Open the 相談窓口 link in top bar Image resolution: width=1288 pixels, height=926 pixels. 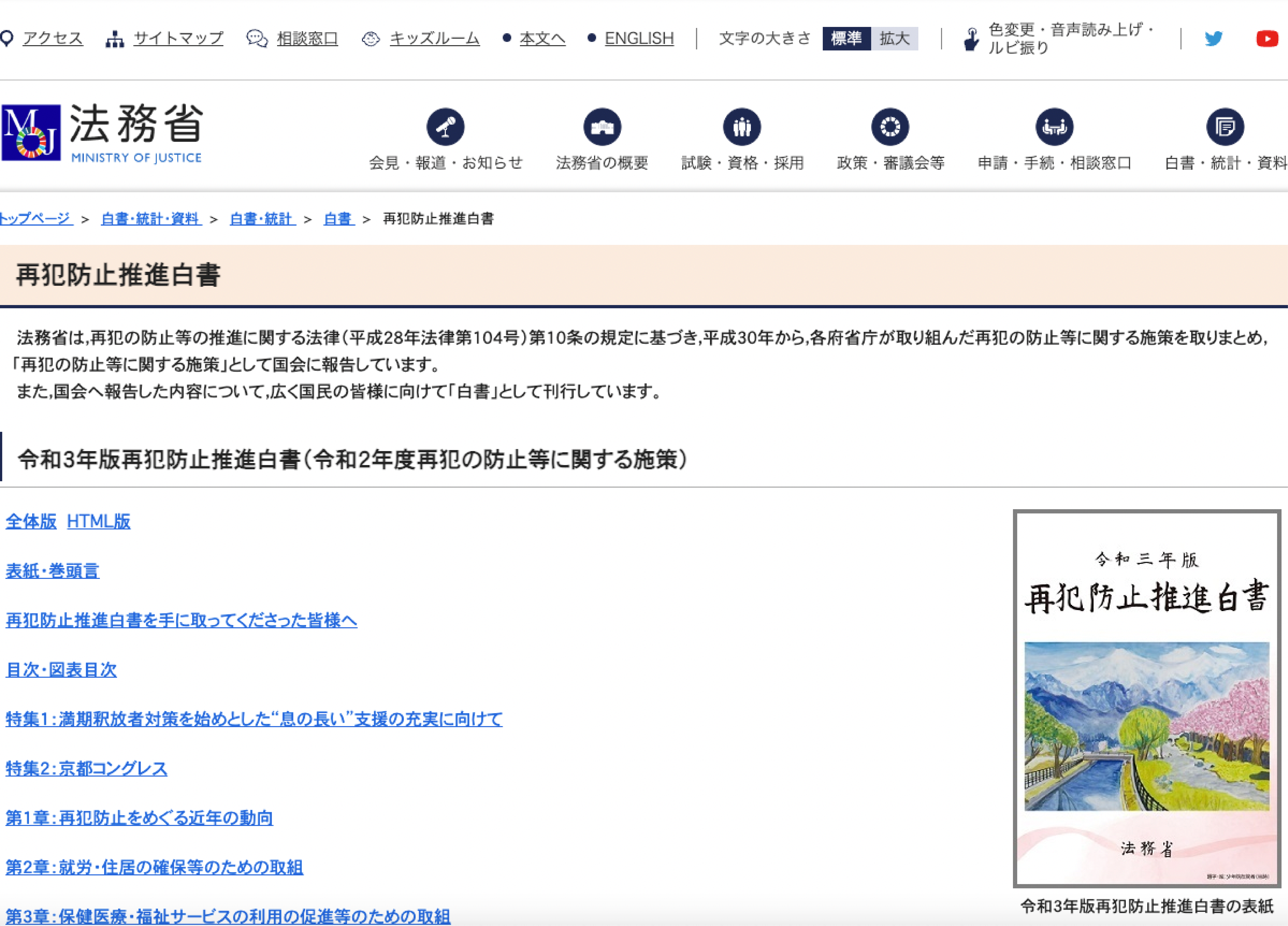(x=307, y=39)
